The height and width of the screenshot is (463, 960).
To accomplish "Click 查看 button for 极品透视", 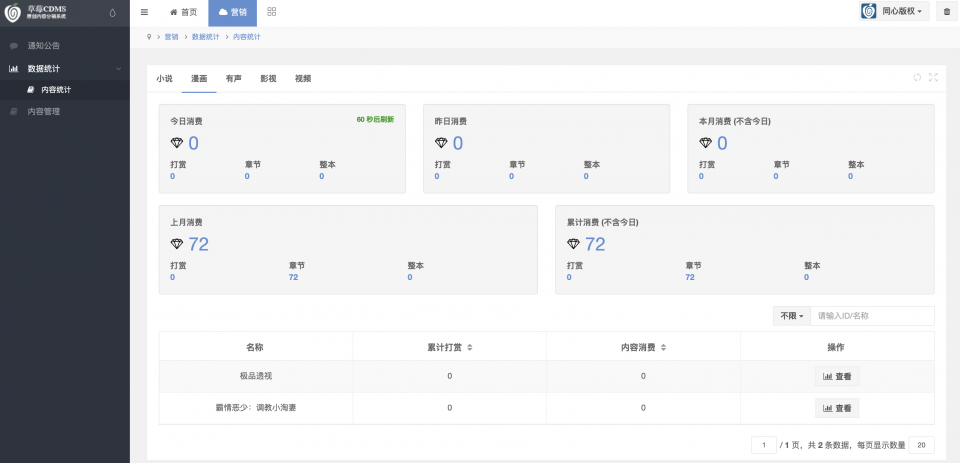I will pyautogui.click(x=837, y=377).
